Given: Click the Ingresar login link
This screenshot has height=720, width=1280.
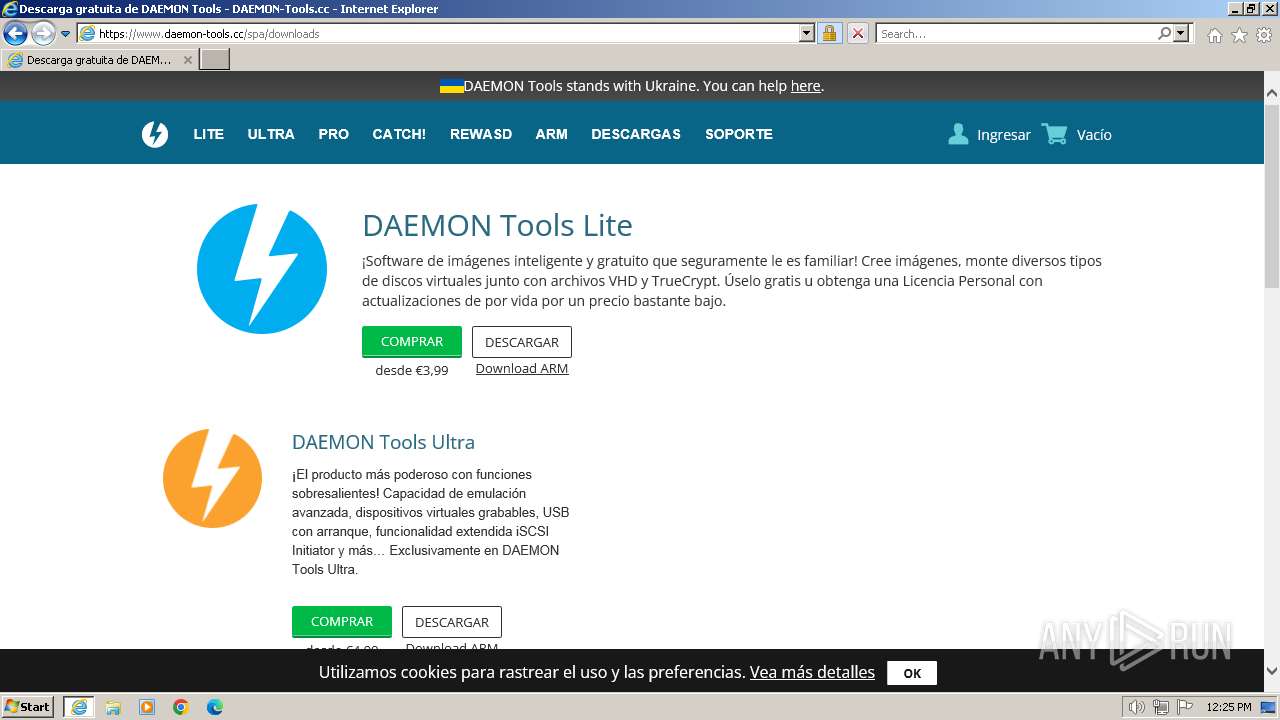Looking at the screenshot, I should [x=1004, y=135].
